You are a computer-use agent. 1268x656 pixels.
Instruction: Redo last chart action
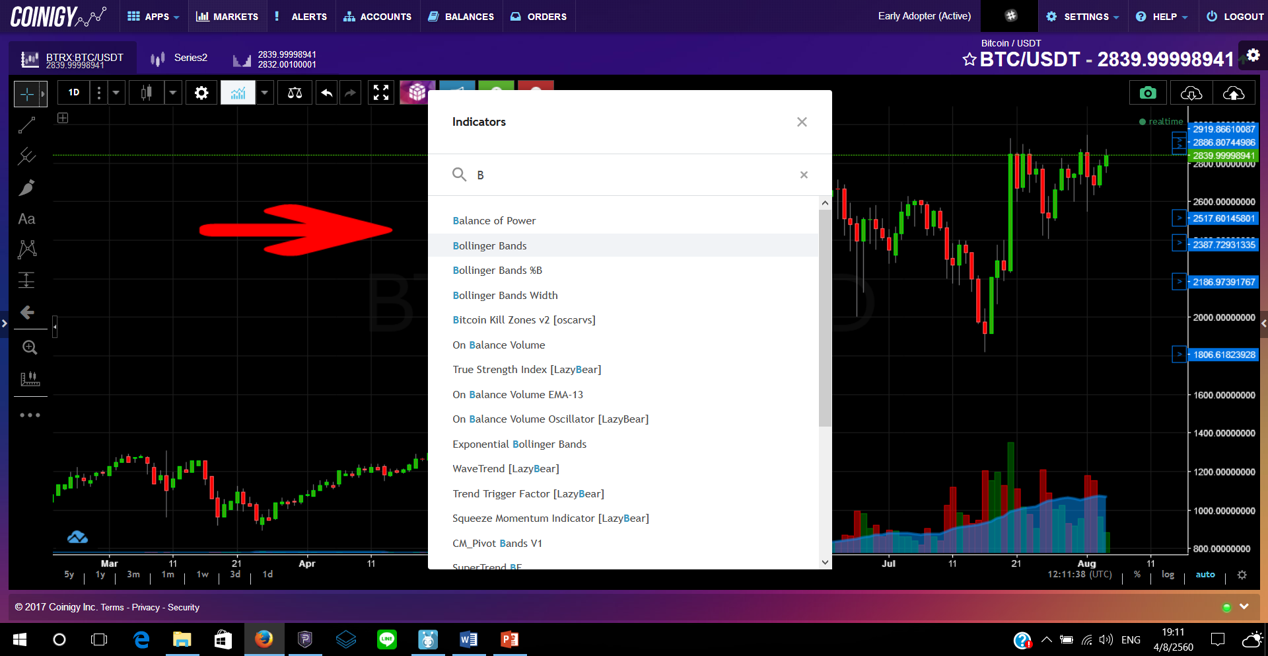tap(350, 93)
